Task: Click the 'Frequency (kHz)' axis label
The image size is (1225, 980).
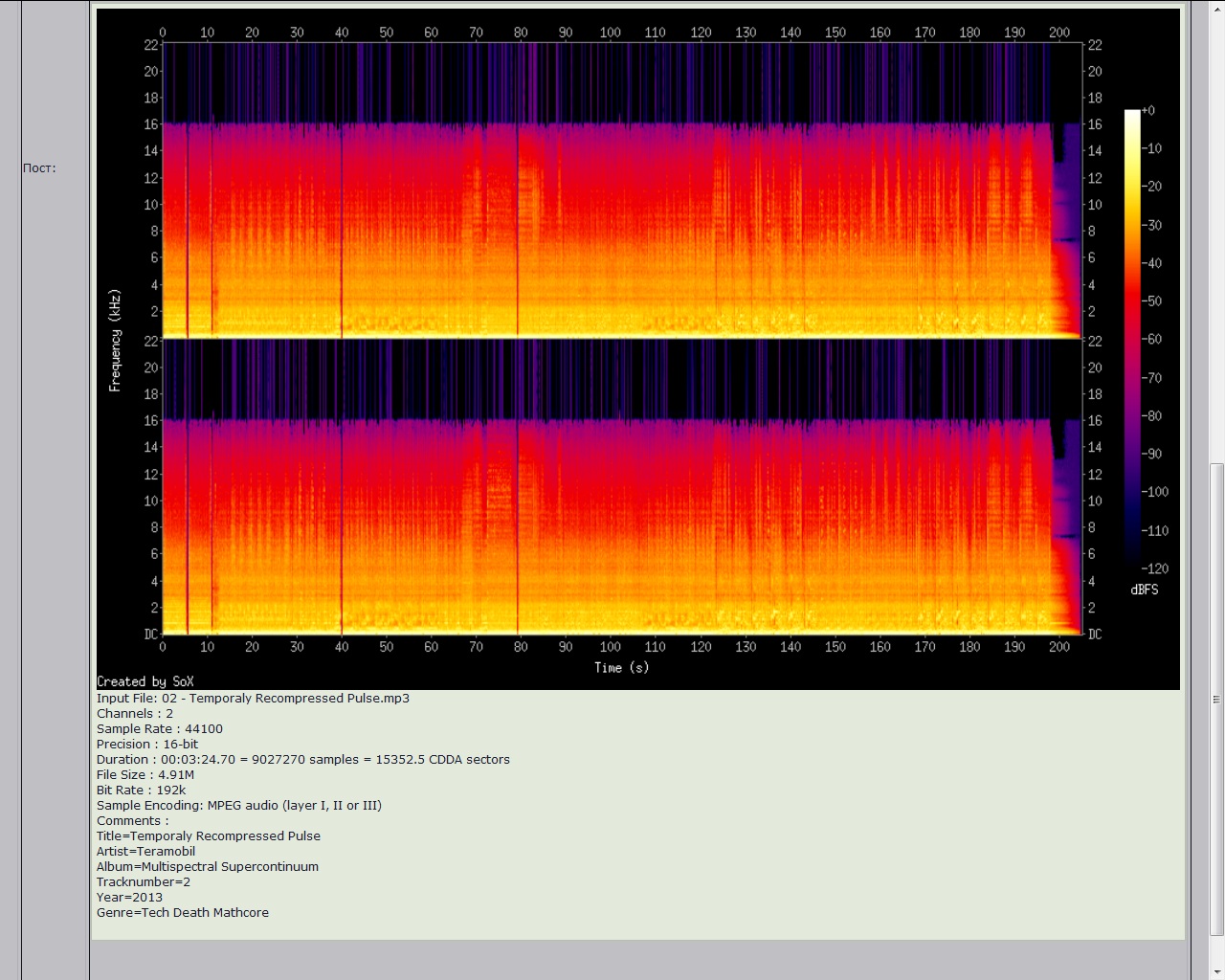Action: [x=115, y=340]
